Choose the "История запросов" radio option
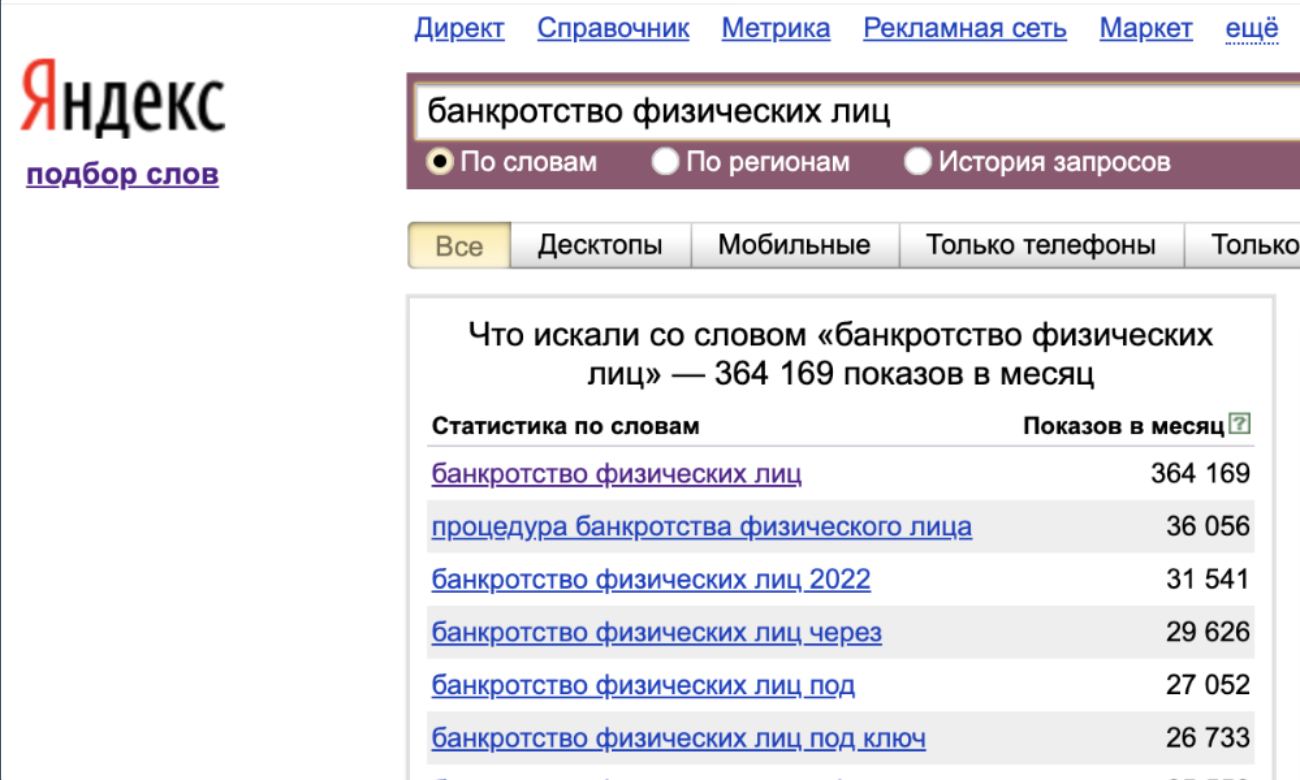The image size is (1300, 780). click(917, 161)
